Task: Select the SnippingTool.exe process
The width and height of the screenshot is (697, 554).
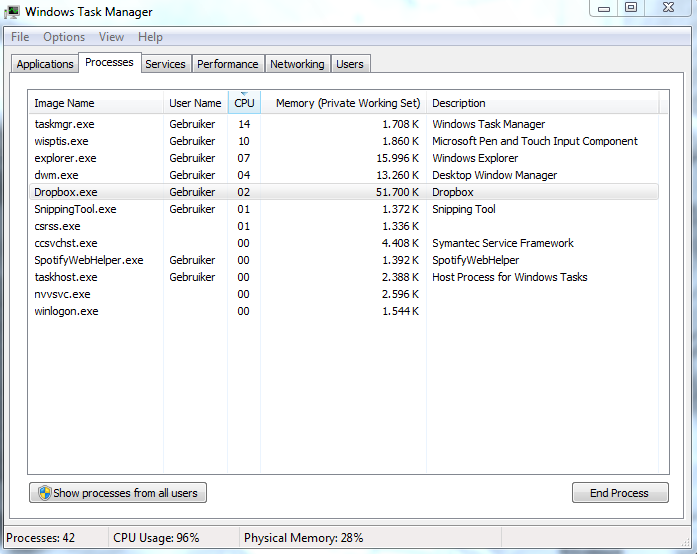Action: tap(344, 209)
